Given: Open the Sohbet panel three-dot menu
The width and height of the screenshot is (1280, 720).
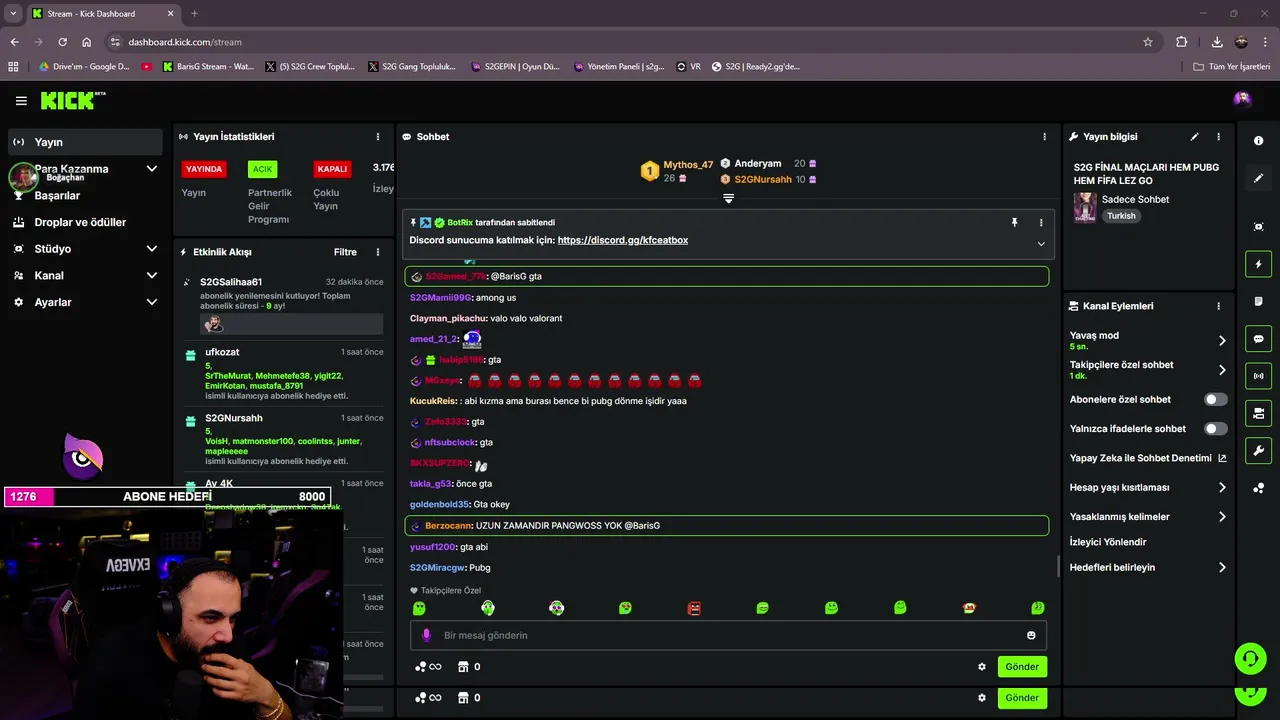Looking at the screenshot, I should pos(1045,137).
